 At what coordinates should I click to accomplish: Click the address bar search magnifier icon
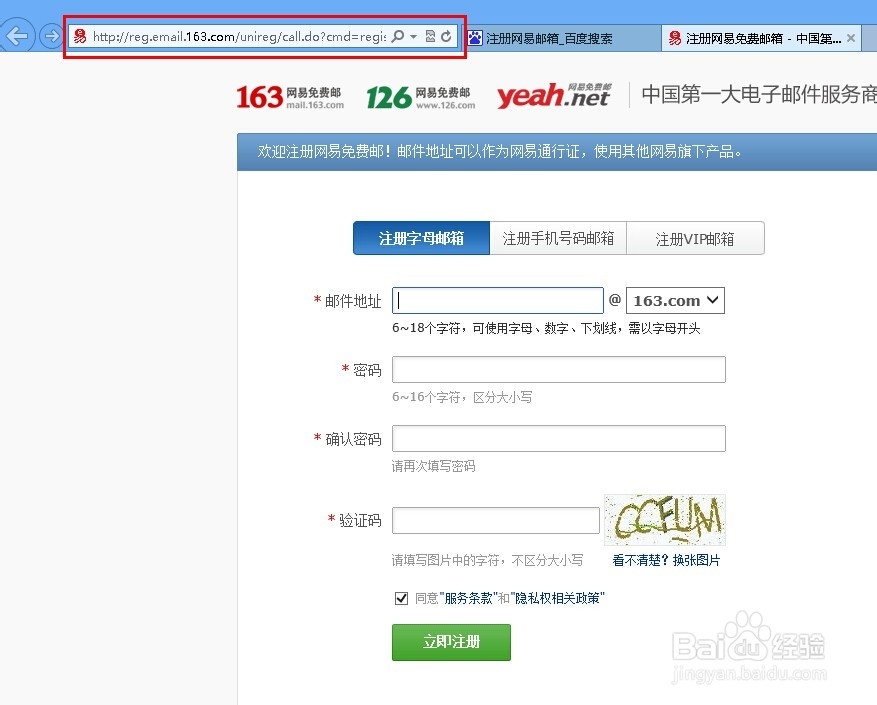pos(398,36)
